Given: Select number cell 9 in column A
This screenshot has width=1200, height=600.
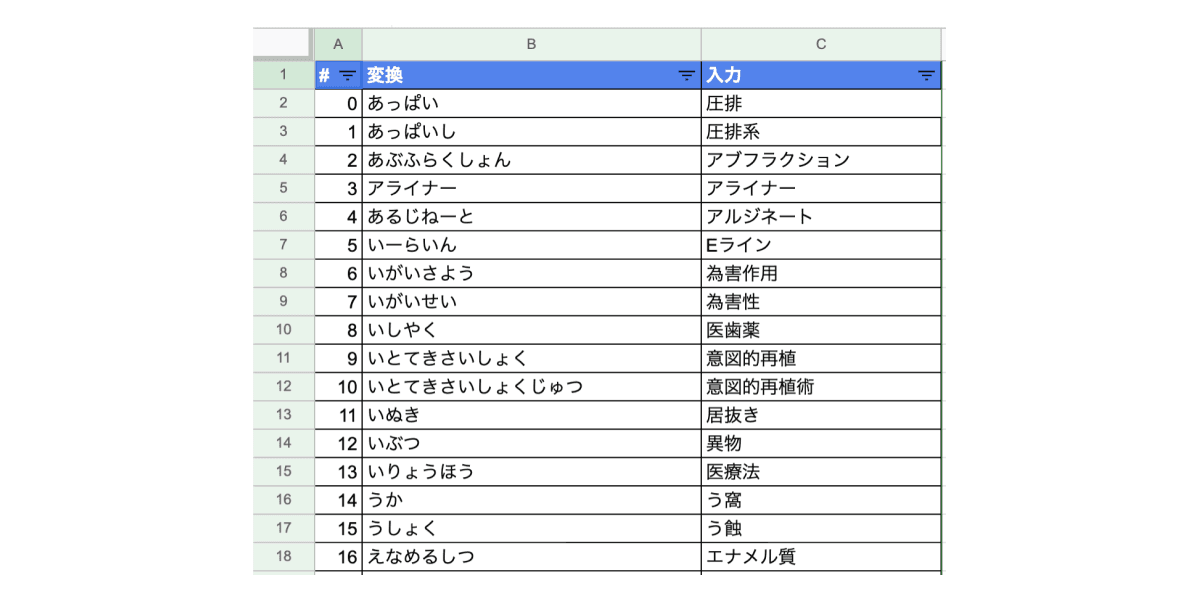Looking at the screenshot, I should [x=338, y=358].
